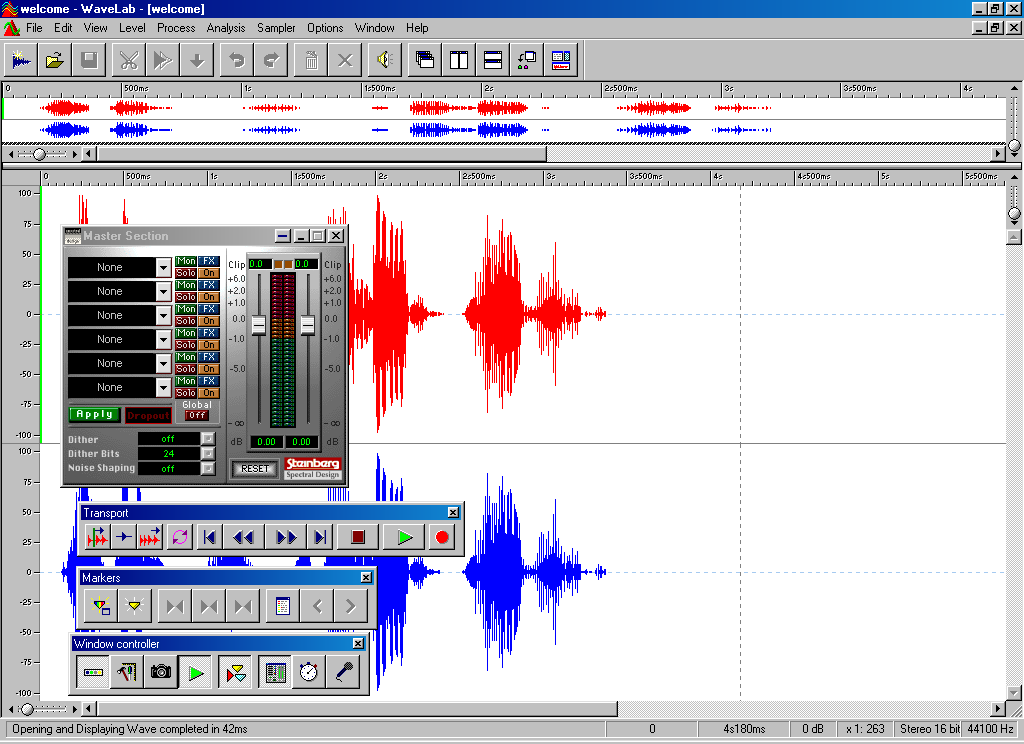Open the Sampler menu
The height and width of the screenshot is (744, 1024).
click(276, 28)
